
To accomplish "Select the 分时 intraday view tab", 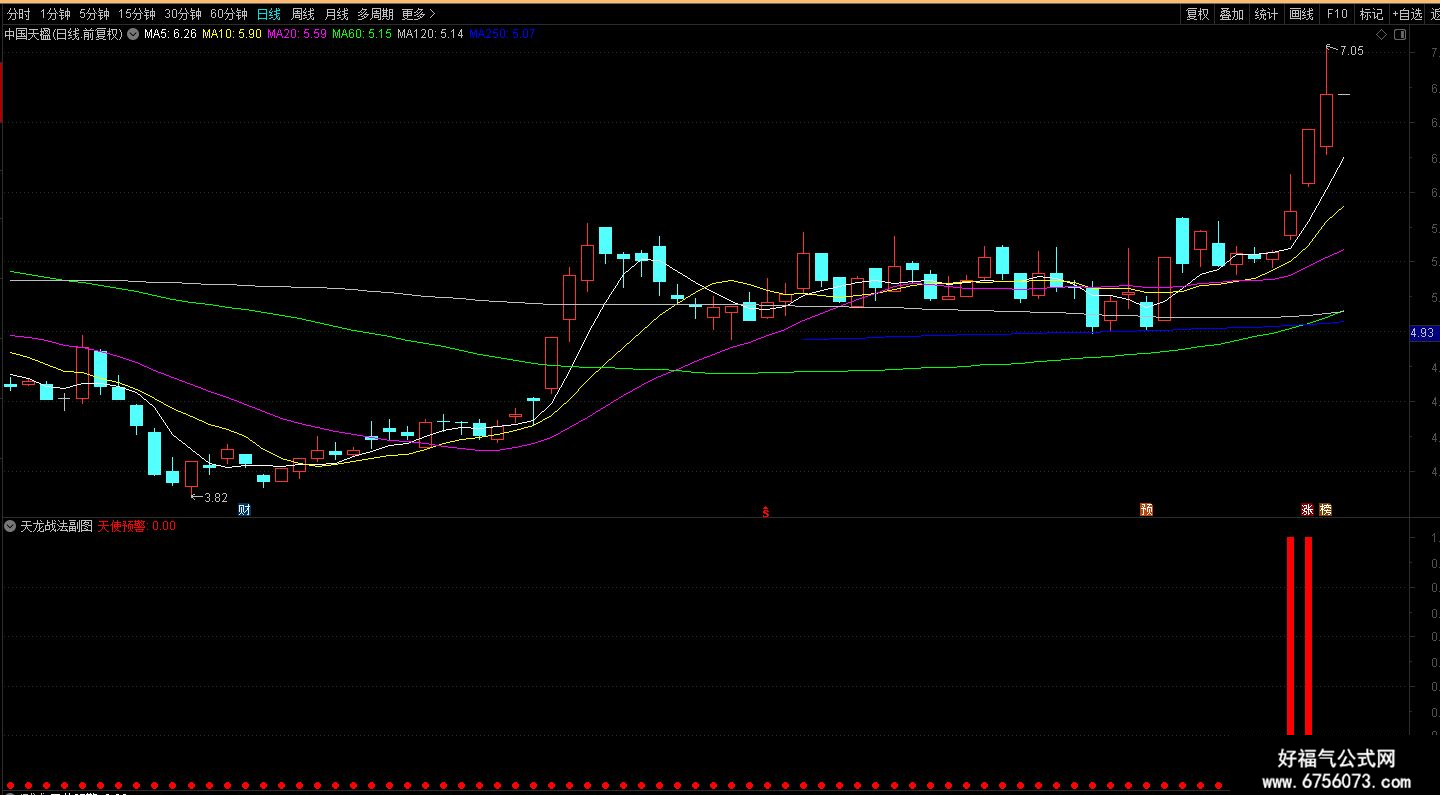I will pyautogui.click(x=19, y=14).
